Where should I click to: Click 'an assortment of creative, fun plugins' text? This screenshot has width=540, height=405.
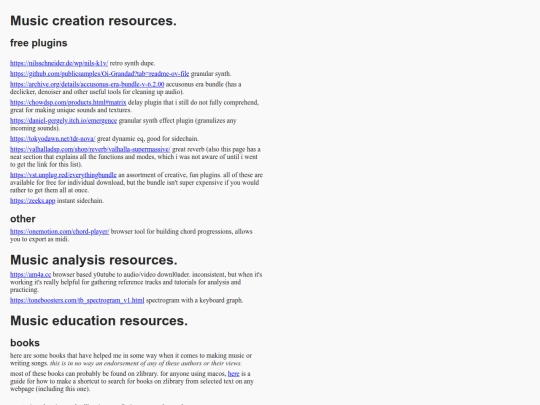(169, 175)
